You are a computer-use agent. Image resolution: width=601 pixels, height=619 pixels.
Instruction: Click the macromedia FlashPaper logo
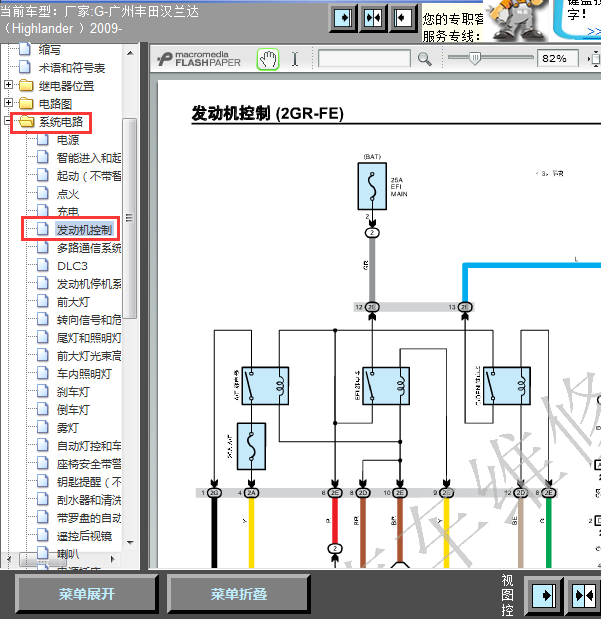click(x=199, y=59)
